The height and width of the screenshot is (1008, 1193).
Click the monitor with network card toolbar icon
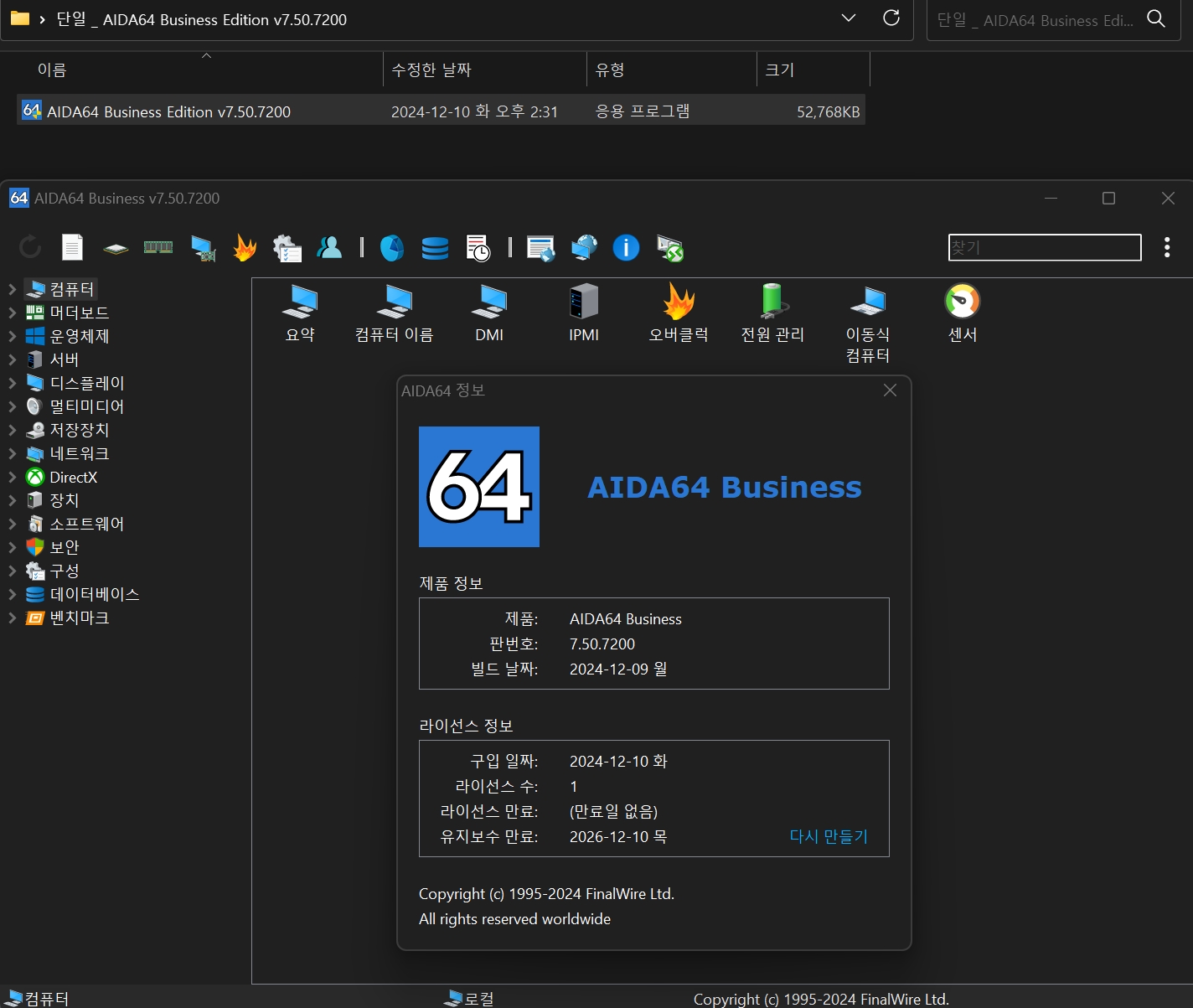(x=203, y=248)
